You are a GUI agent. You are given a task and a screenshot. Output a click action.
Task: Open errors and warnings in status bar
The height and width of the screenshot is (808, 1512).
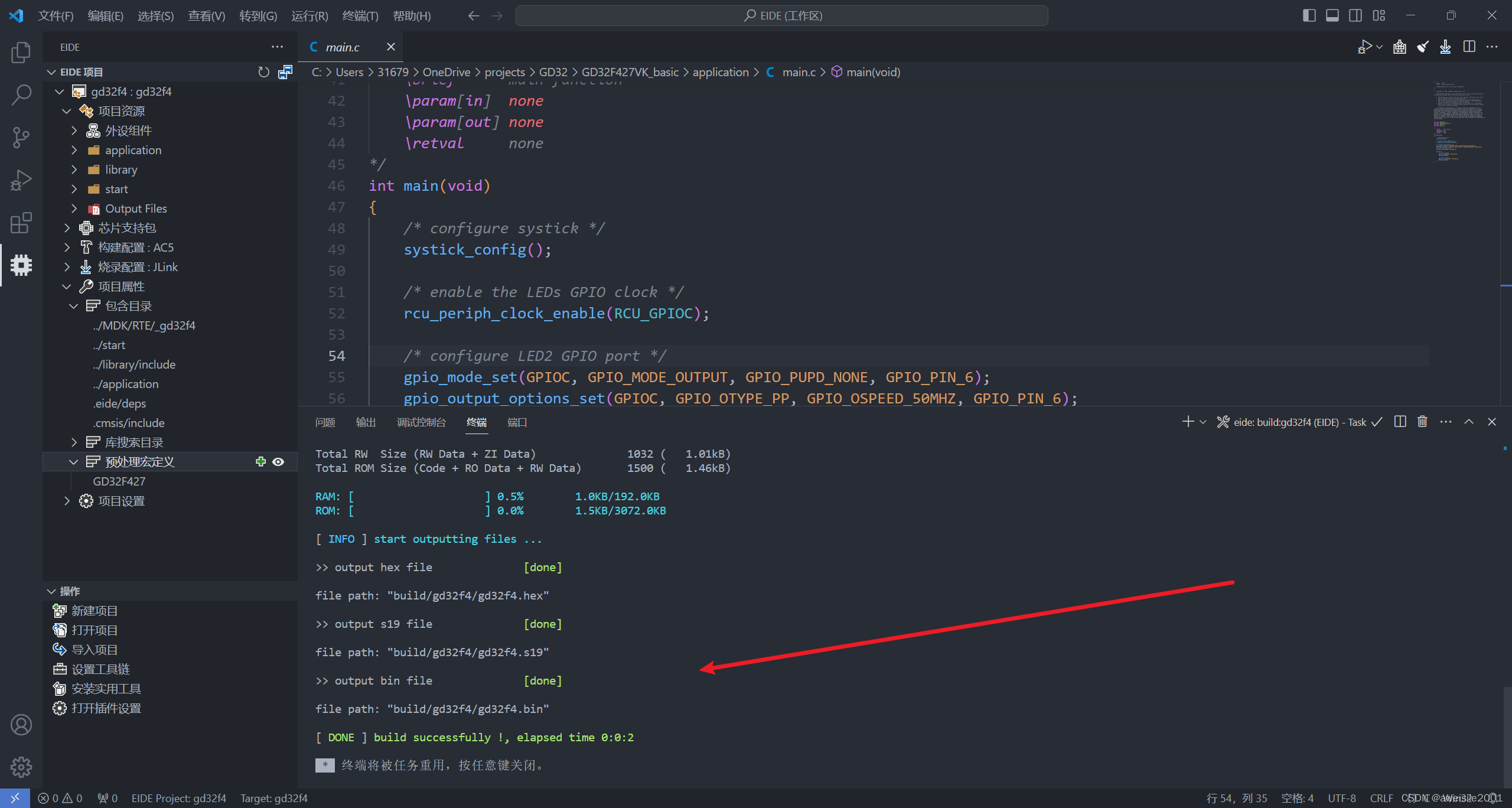[60, 799]
